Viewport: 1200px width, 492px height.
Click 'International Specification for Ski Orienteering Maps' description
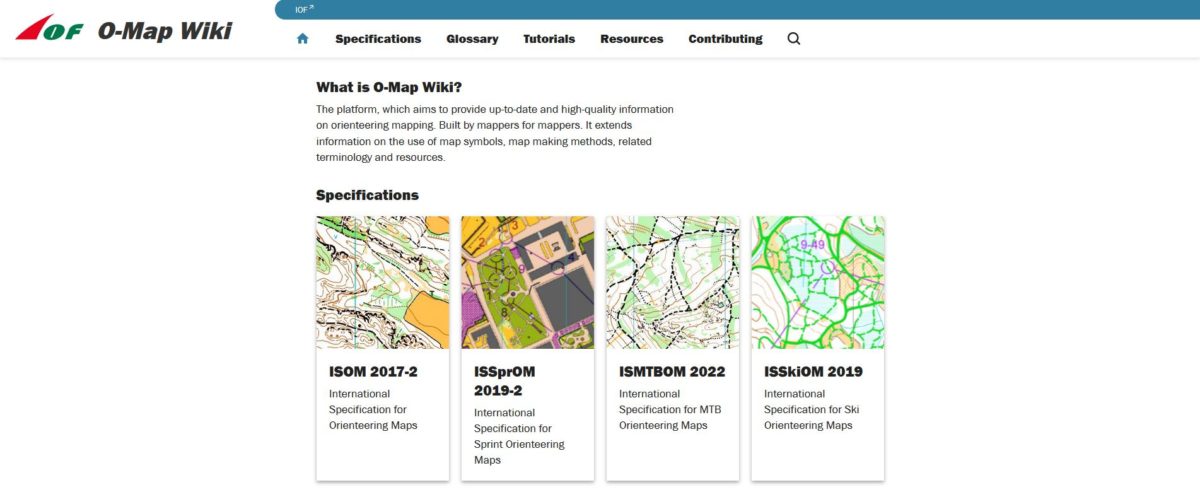point(811,410)
